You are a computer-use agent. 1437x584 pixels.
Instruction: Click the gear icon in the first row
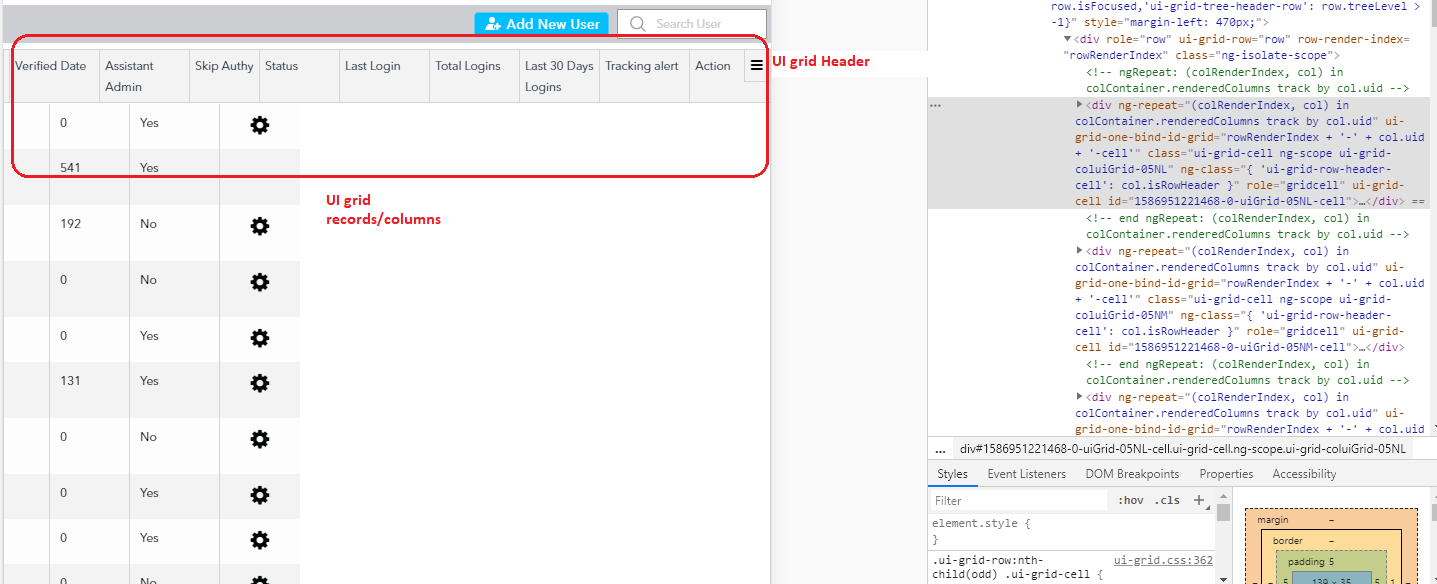click(x=259, y=125)
